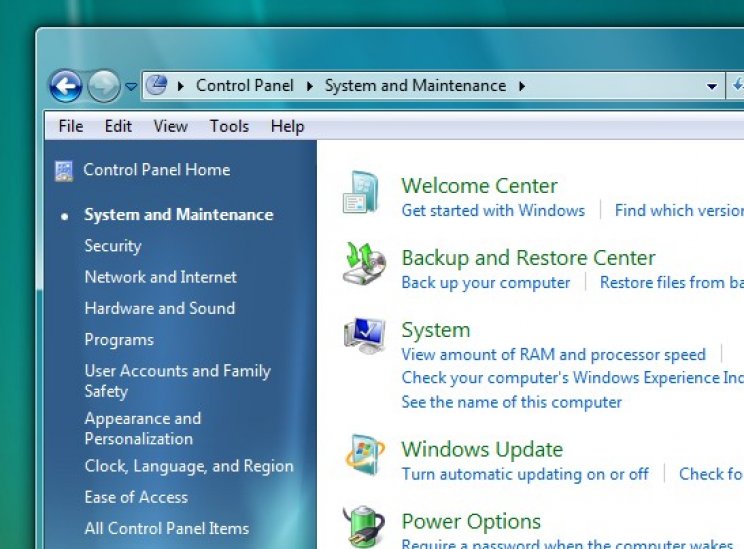
Task: Open Network and Internet category
Action: (x=160, y=277)
